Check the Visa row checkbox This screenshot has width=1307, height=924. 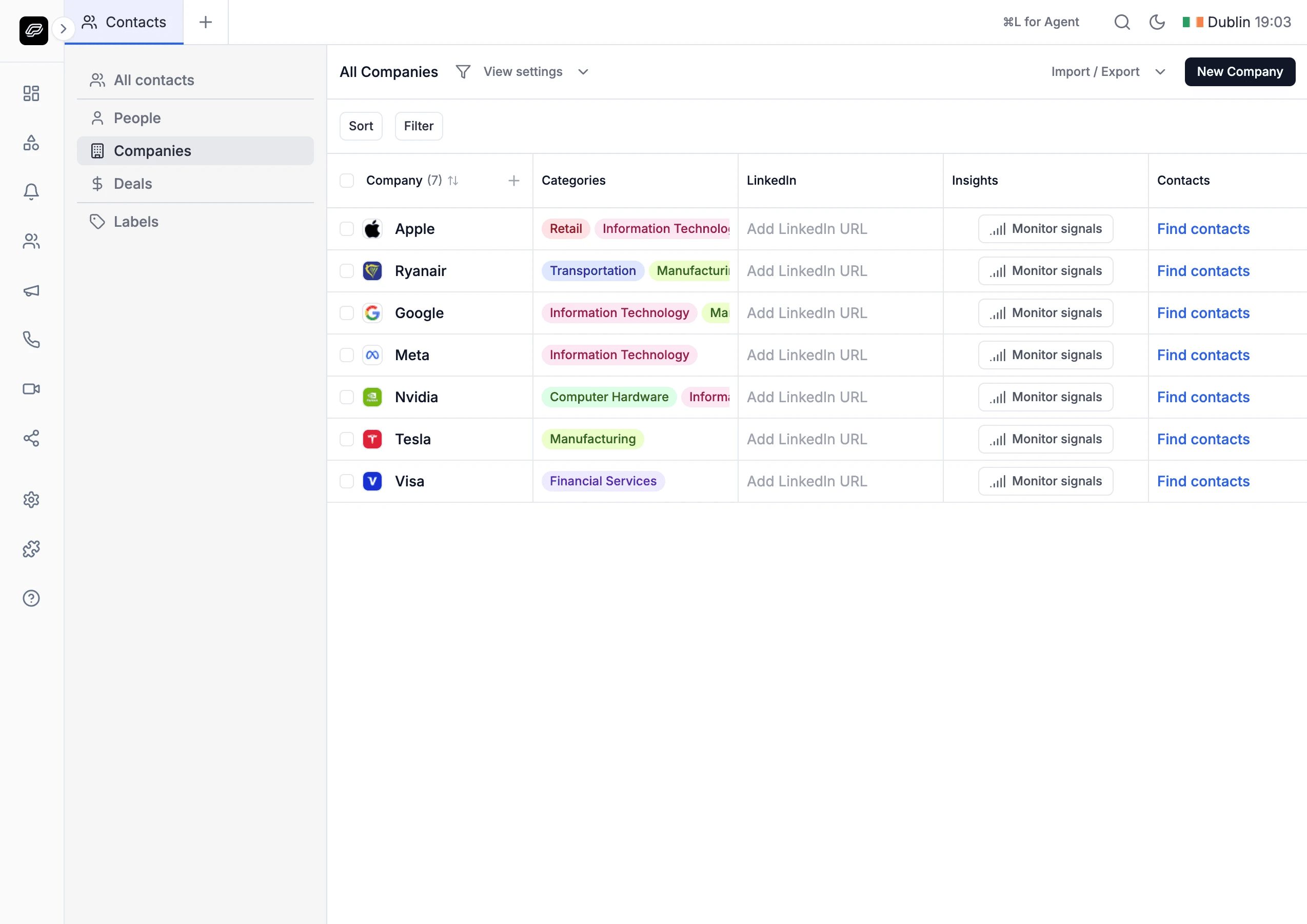(x=347, y=482)
